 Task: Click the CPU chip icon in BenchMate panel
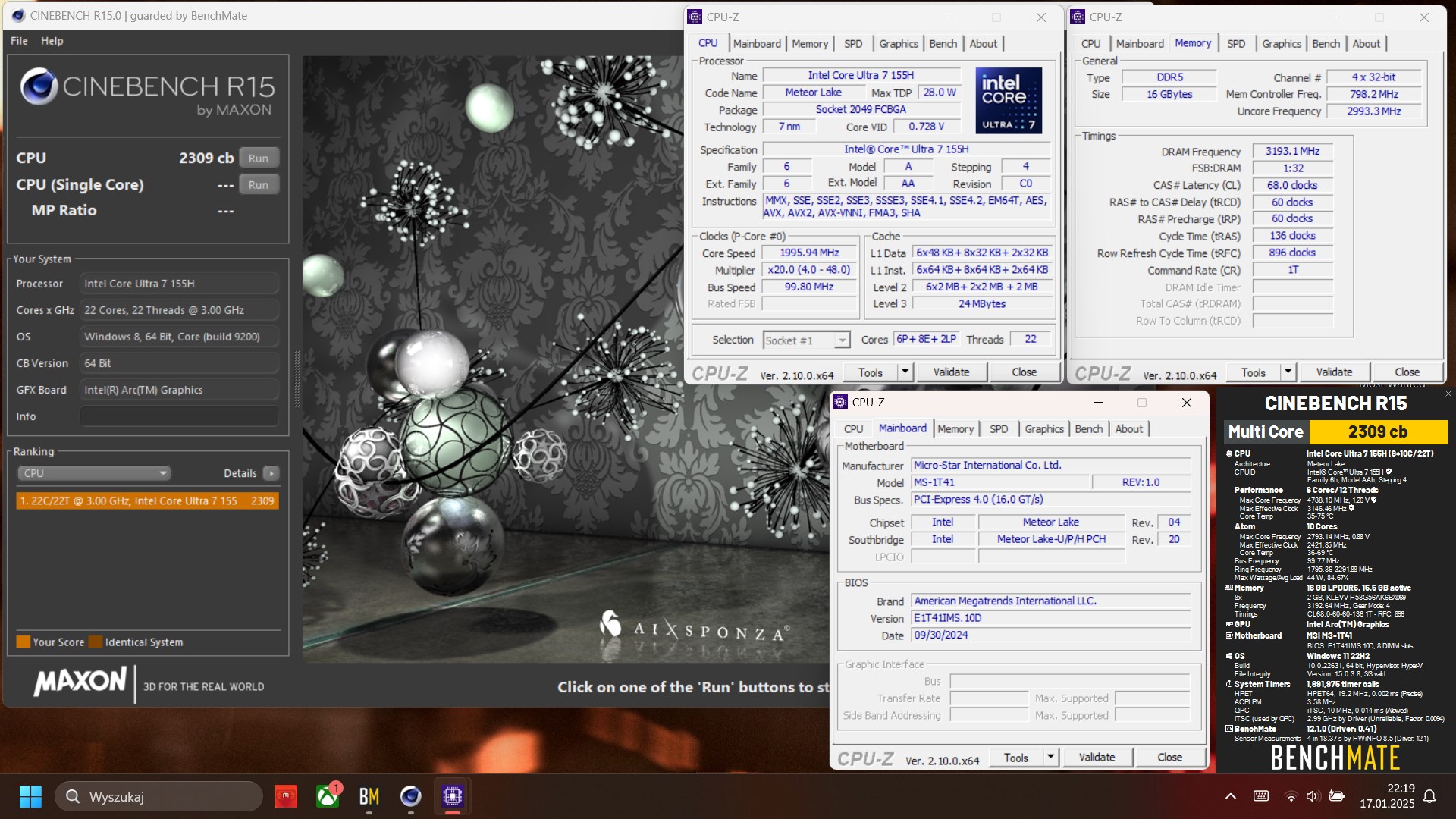pyautogui.click(x=1229, y=453)
